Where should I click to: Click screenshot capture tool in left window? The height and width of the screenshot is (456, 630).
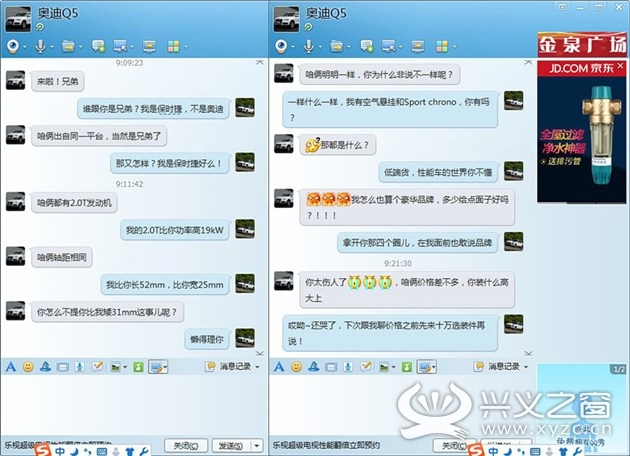click(x=156, y=366)
